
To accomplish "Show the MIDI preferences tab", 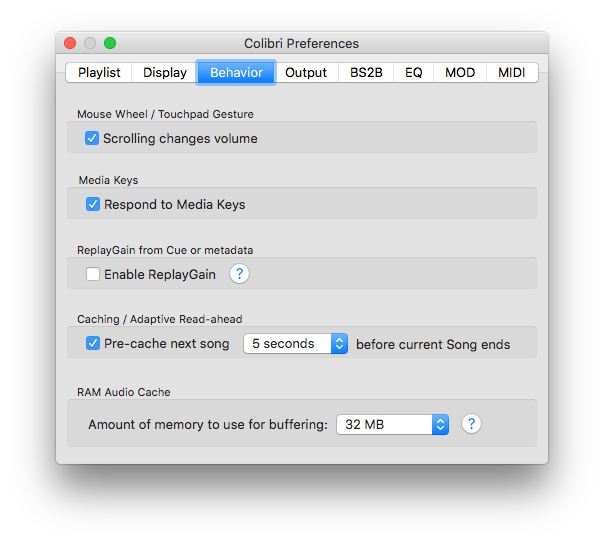I will coord(512,72).
